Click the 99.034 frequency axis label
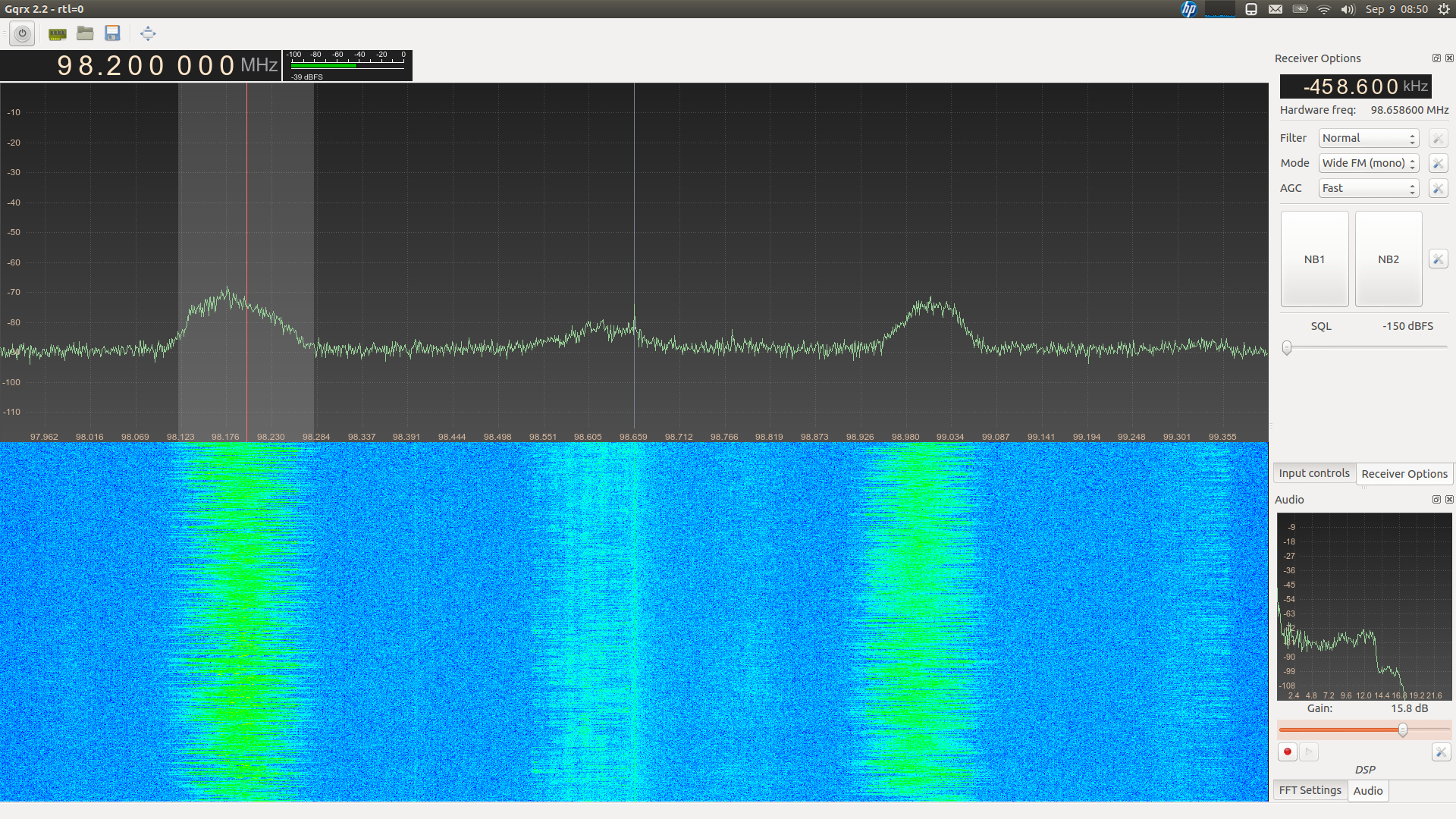 [x=950, y=438]
